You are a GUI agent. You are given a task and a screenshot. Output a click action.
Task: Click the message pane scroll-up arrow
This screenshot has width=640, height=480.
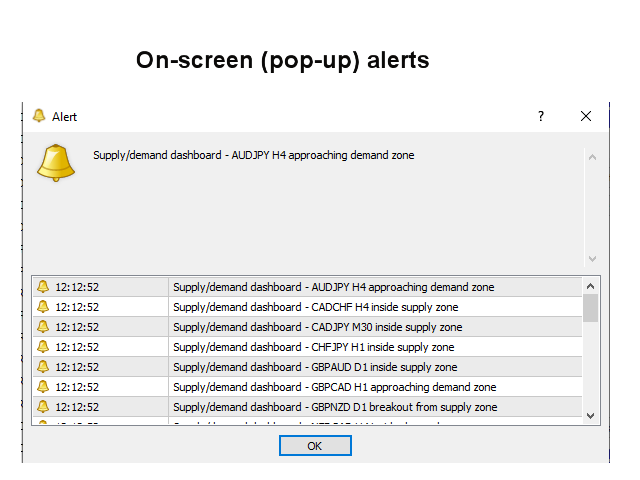coord(592,157)
